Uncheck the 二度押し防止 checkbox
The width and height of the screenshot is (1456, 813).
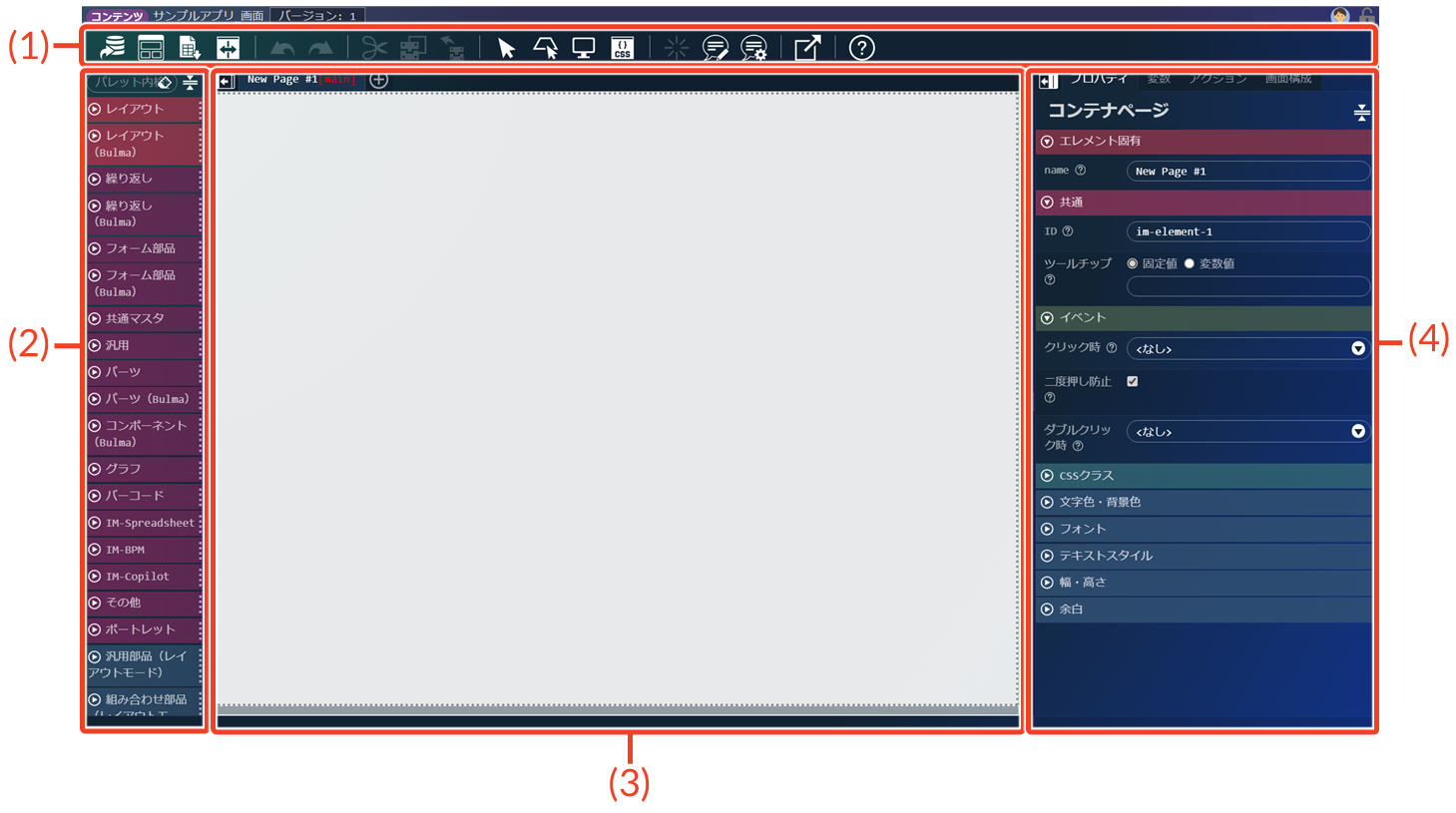click(x=1133, y=381)
